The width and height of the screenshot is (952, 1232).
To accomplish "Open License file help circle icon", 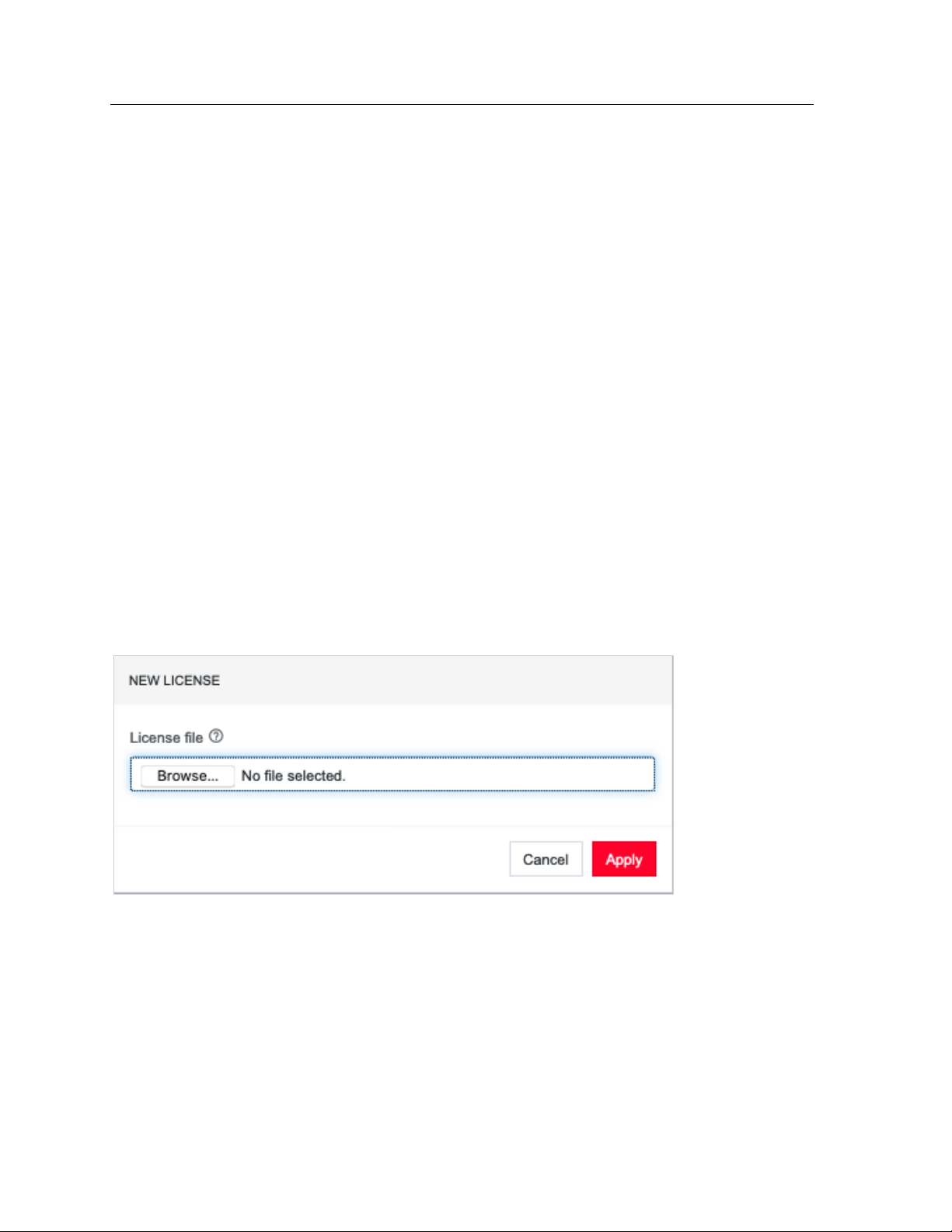I will [x=216, y=736].
